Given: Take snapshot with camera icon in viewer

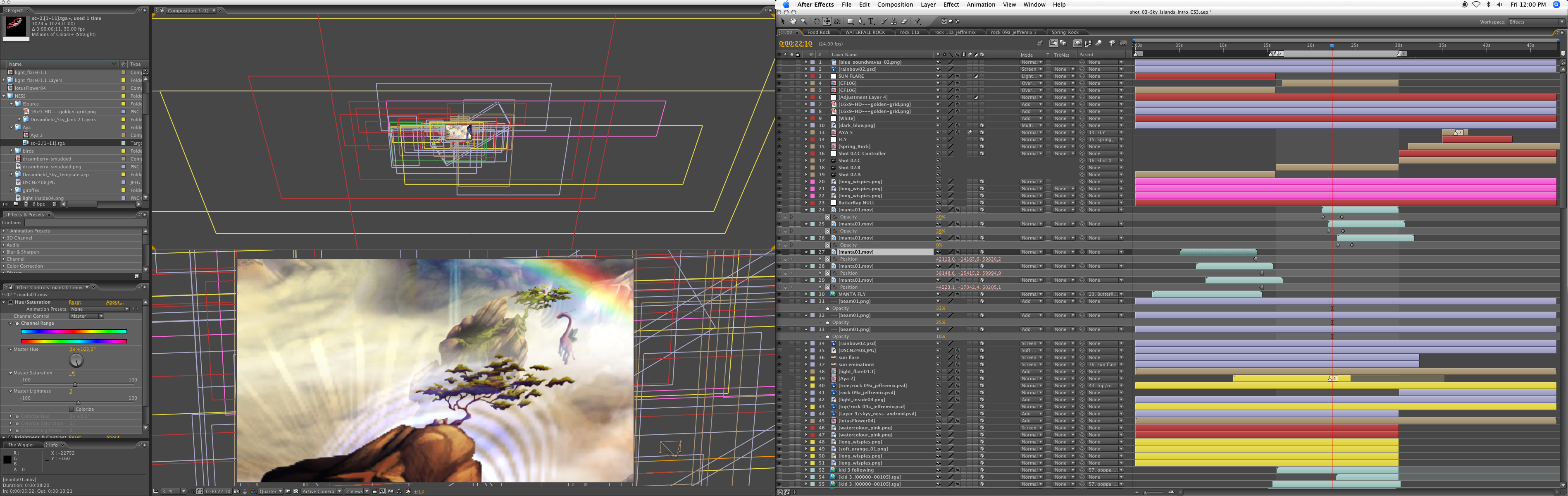Looking at the screenshot, I should point(237,491).
